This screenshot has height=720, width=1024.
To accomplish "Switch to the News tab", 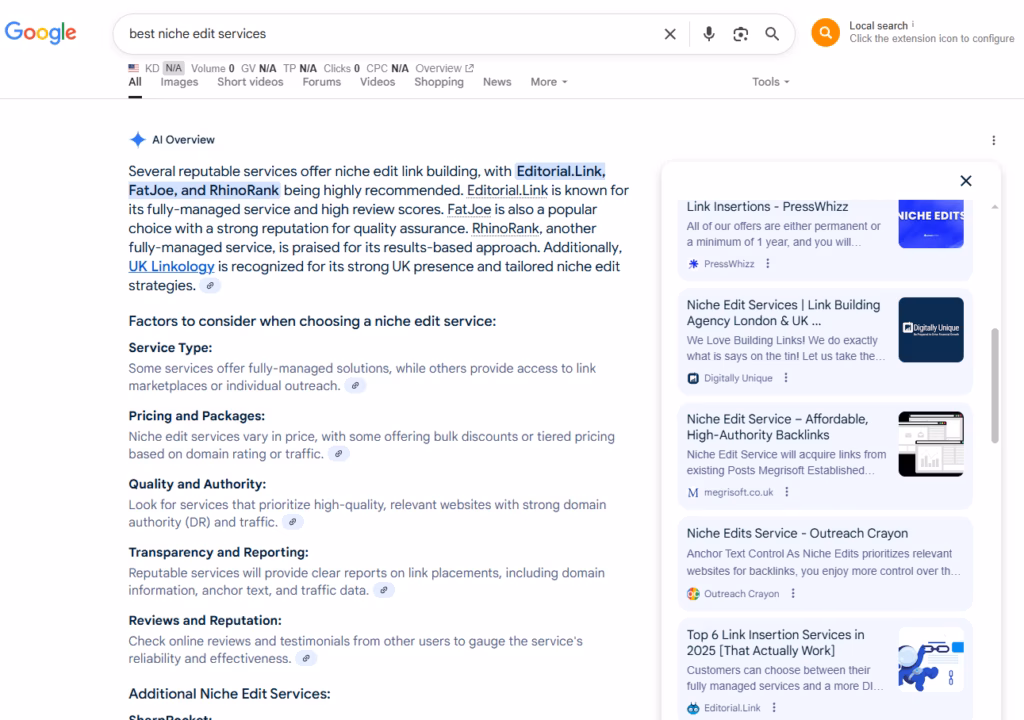I will click(x=497, y=82).
